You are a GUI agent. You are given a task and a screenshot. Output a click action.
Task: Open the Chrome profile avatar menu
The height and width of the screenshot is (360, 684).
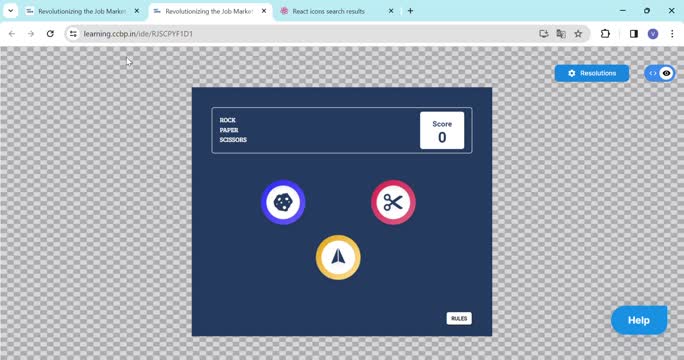coord(653,34)
